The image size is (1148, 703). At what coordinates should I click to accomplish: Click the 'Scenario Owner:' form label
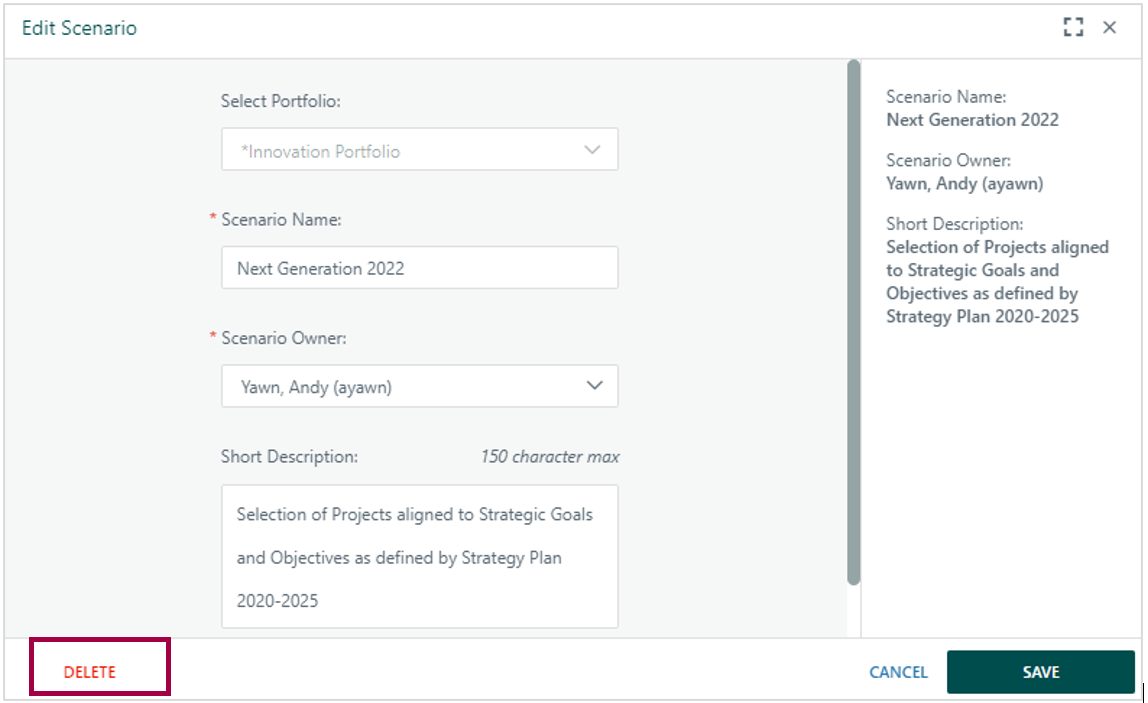point(283,338)
